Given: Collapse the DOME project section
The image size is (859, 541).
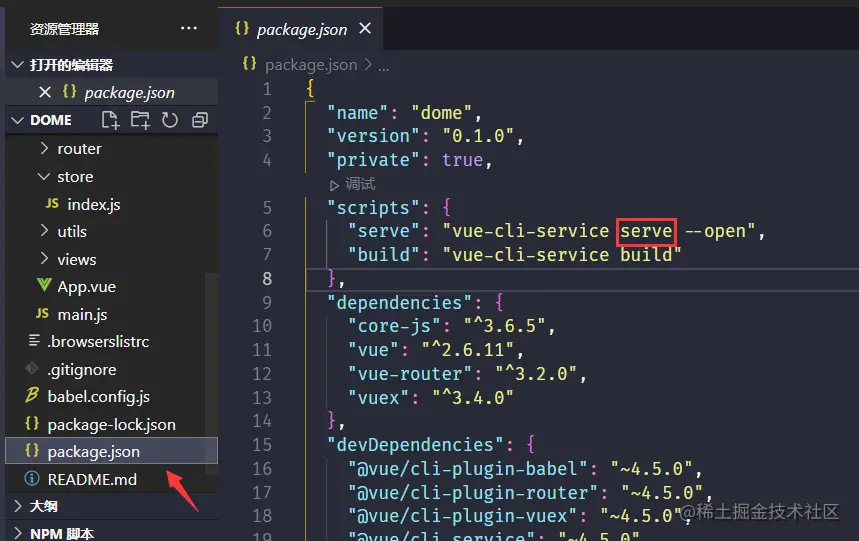Looking at the screenshot, I should point(18,120).
